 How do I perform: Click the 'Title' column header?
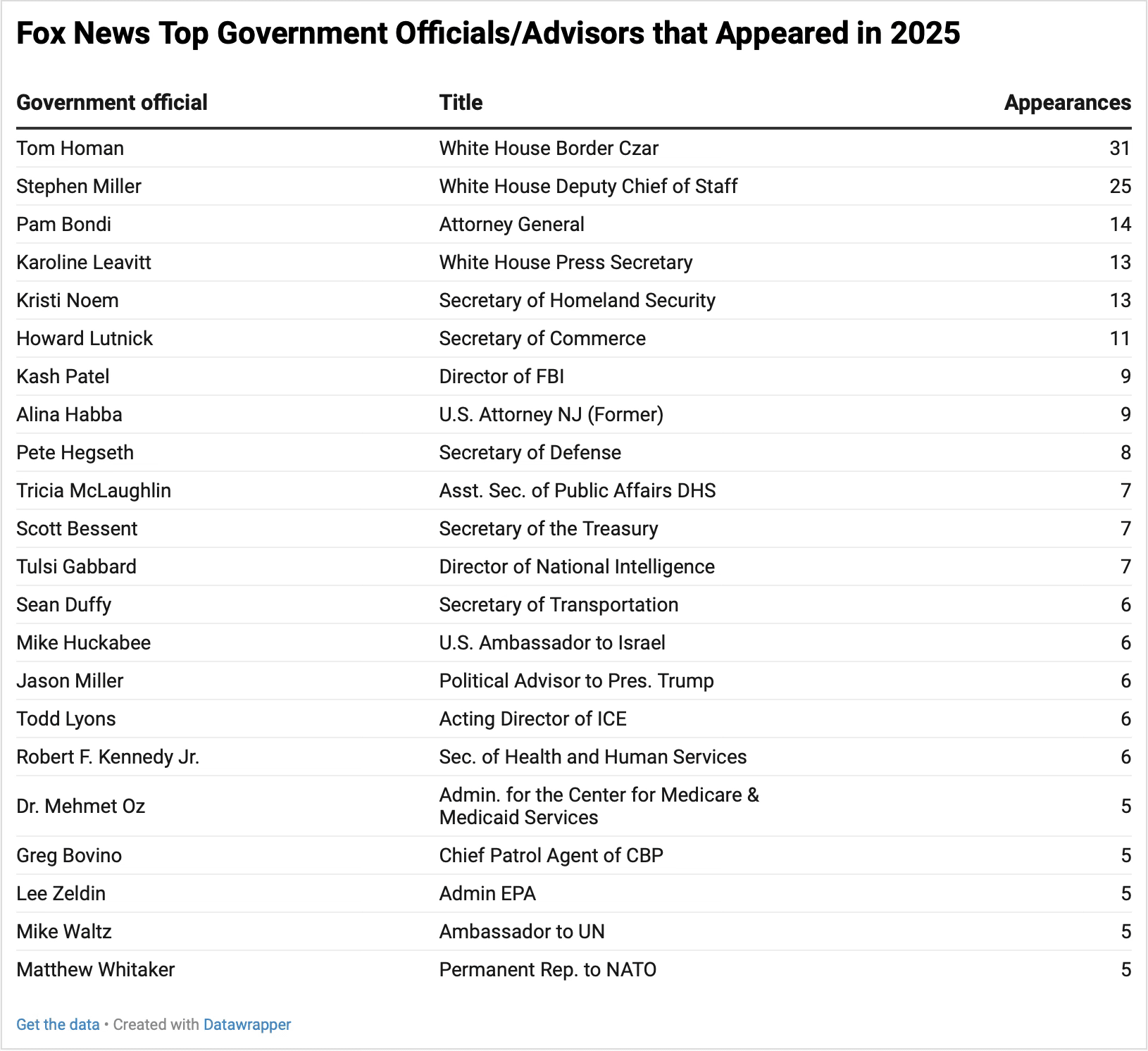[461, 103]
